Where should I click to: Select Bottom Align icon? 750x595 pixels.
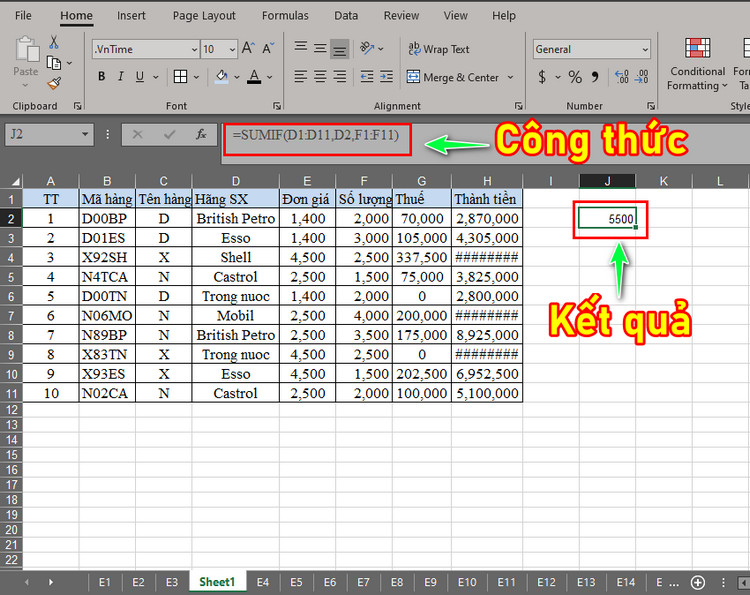coord(340,49)
